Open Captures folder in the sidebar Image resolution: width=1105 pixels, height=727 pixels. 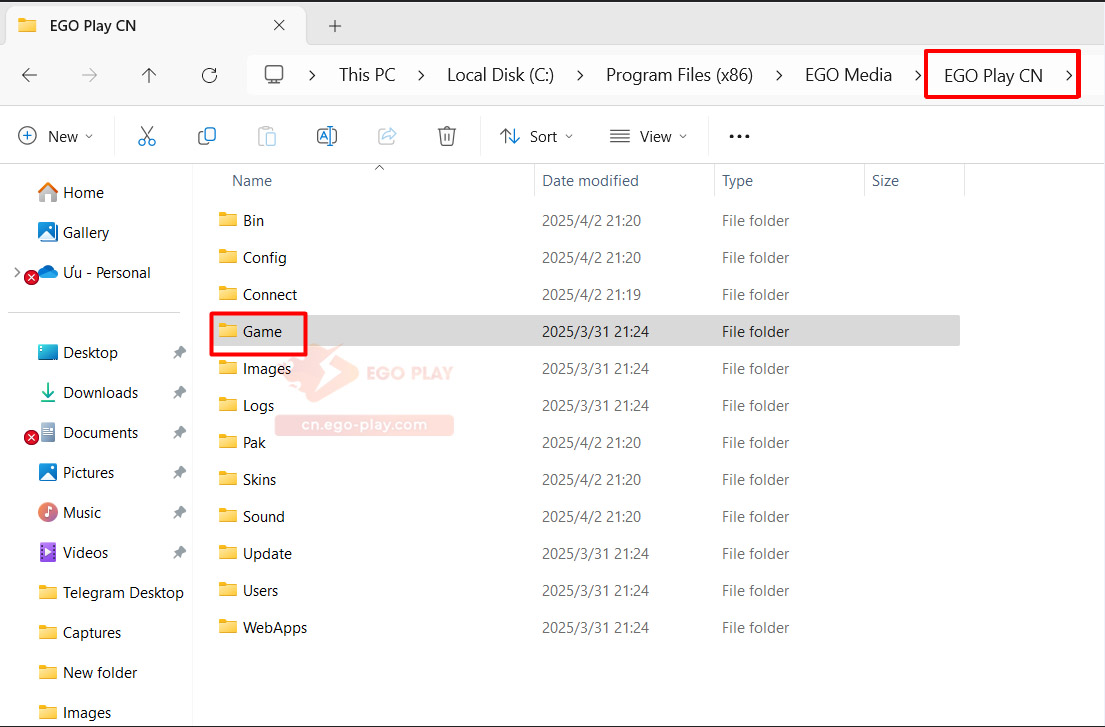80,633
